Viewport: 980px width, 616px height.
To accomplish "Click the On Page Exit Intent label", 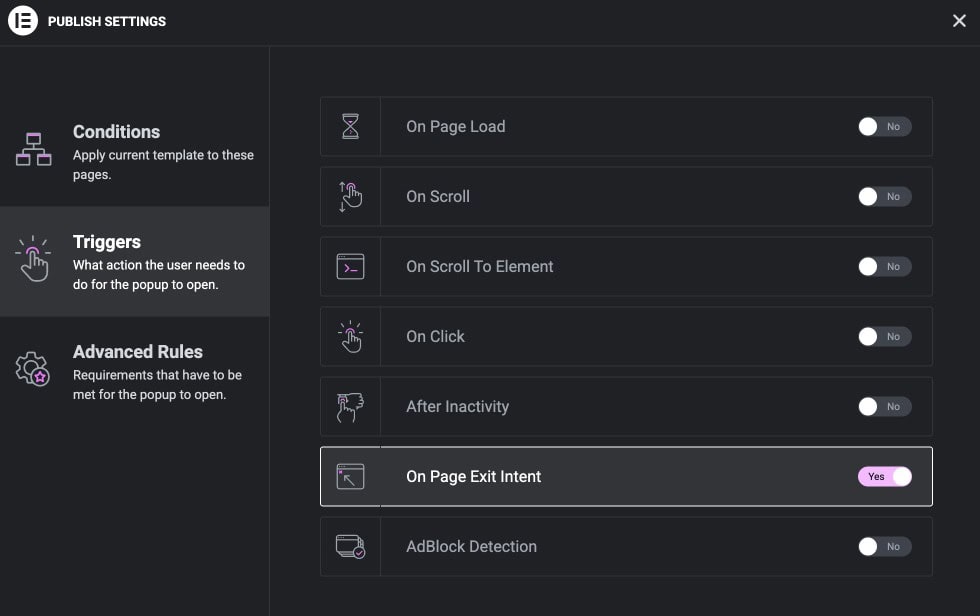I will click(474, 477).
